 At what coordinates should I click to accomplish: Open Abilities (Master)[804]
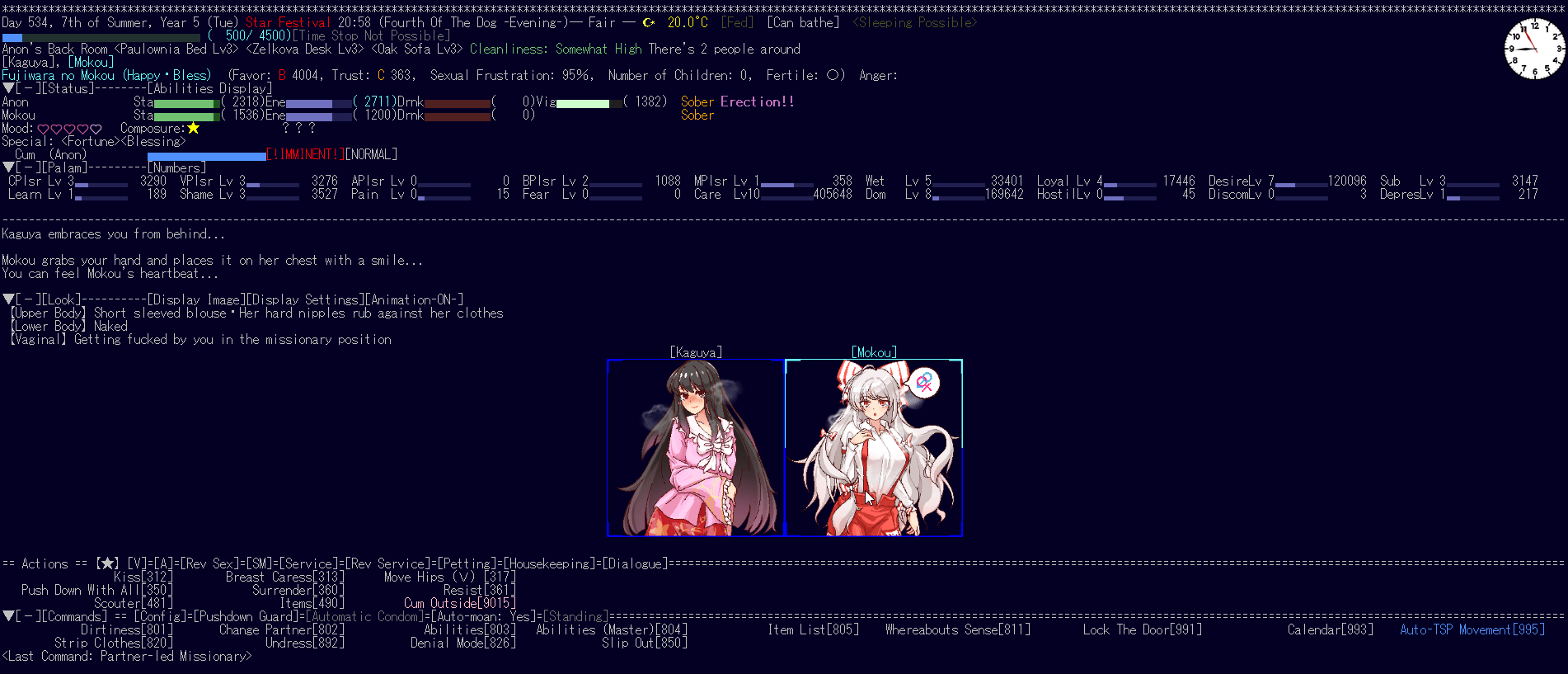[x=612, y=630]
